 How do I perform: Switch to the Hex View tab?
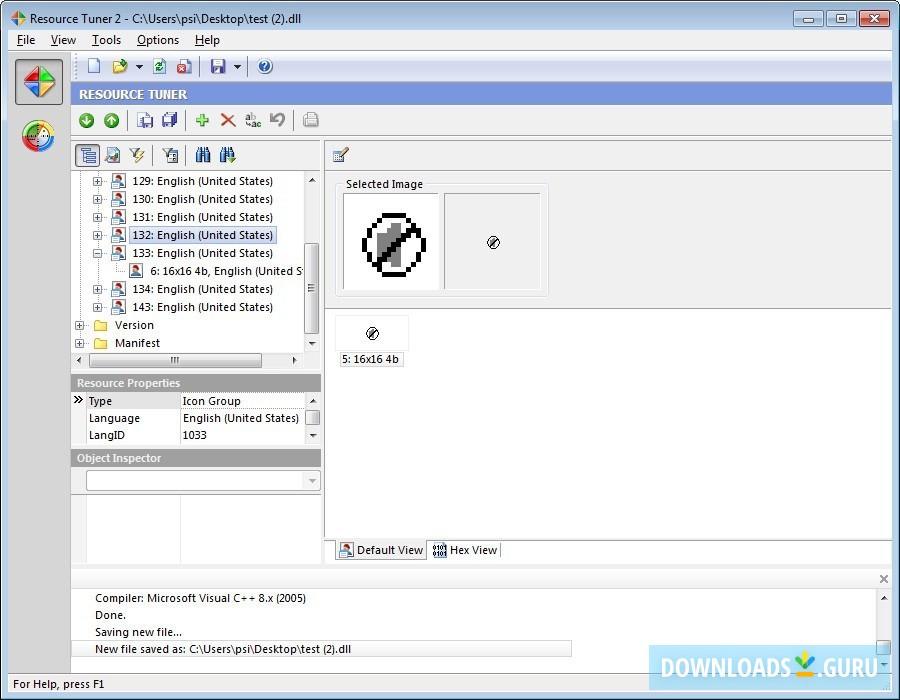pyautogui.click(x=465, y=550)
